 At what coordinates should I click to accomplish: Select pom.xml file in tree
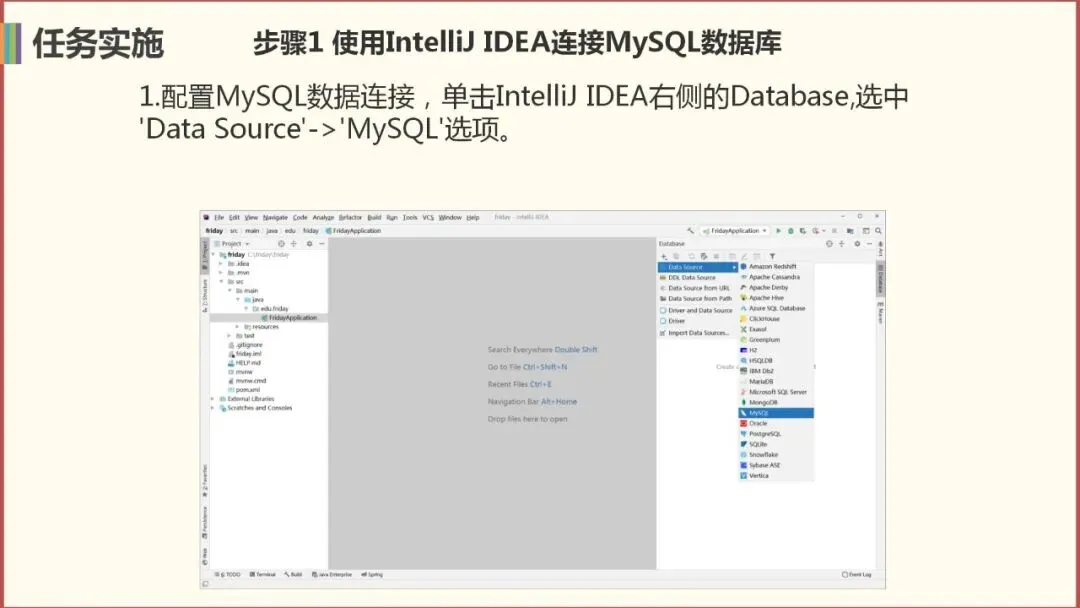pos(244,390)
